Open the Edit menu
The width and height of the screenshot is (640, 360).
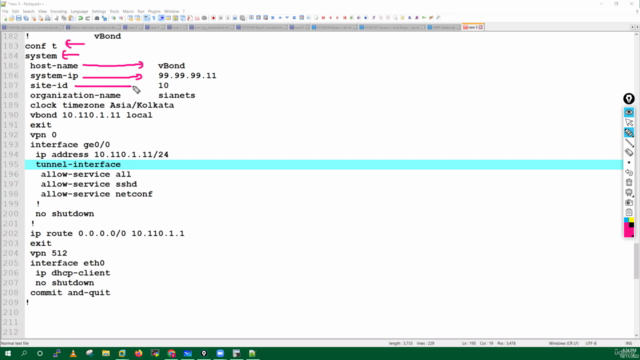(x=16, y=11)
